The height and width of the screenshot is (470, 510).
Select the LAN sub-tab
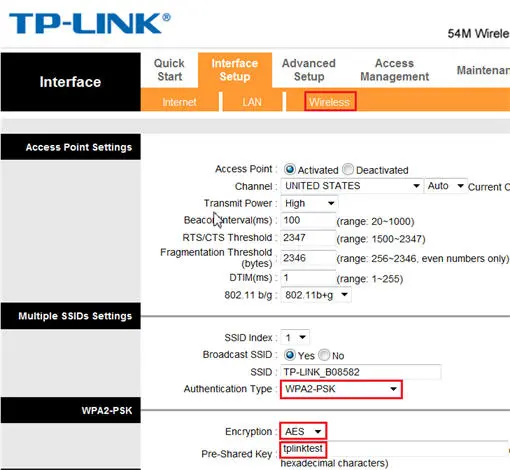click(x=252, y=102)
